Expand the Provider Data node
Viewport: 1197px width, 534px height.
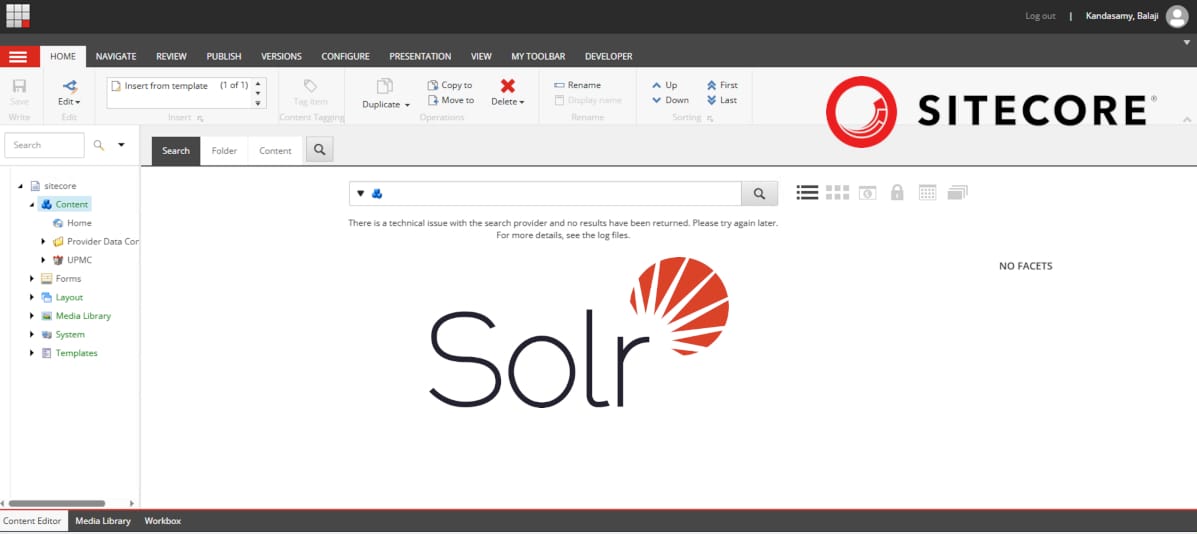(44, 242)
